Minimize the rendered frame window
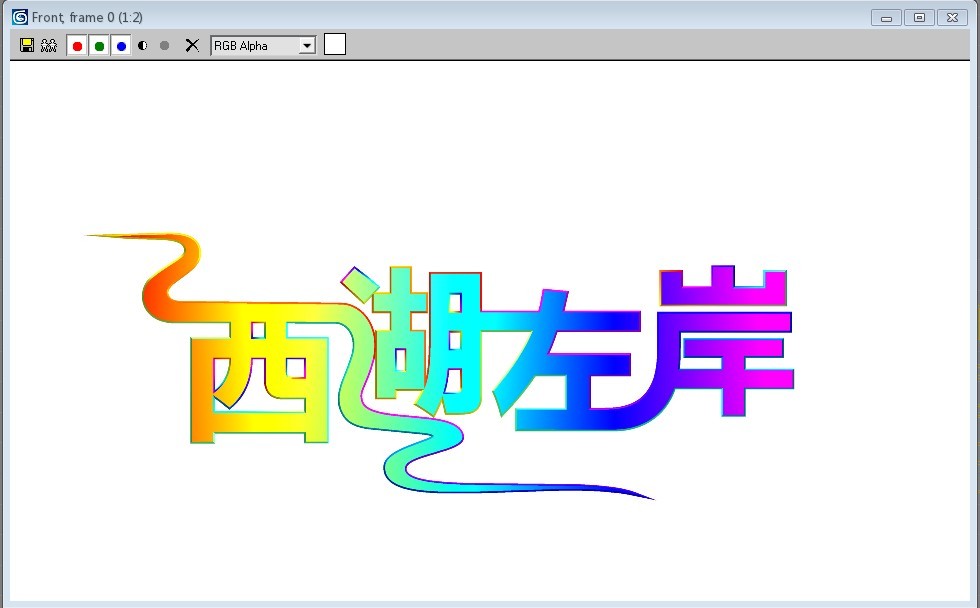 point(886,18)
